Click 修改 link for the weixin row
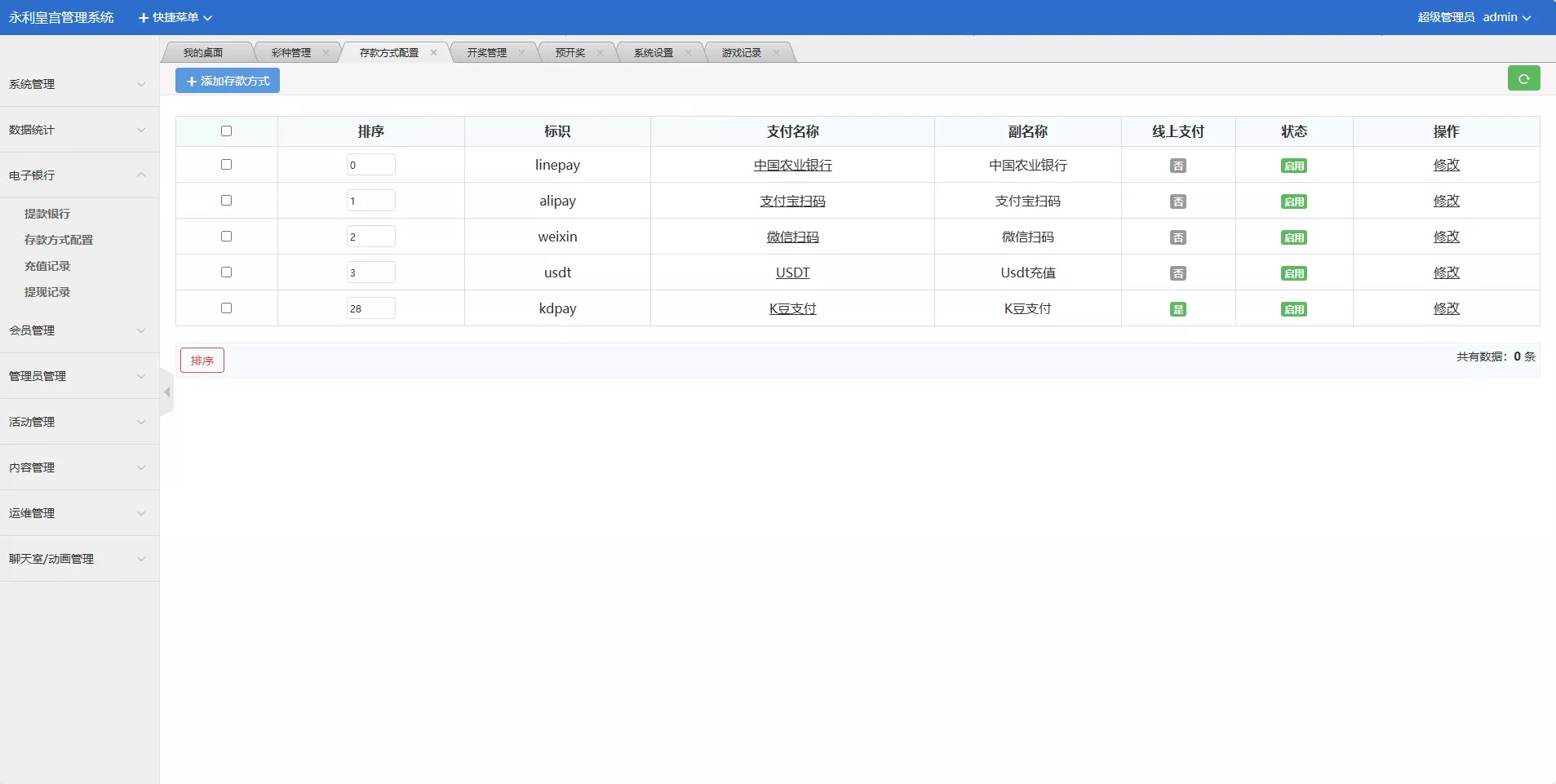This screenshot has height=784, width=1556. [1446, 237]
